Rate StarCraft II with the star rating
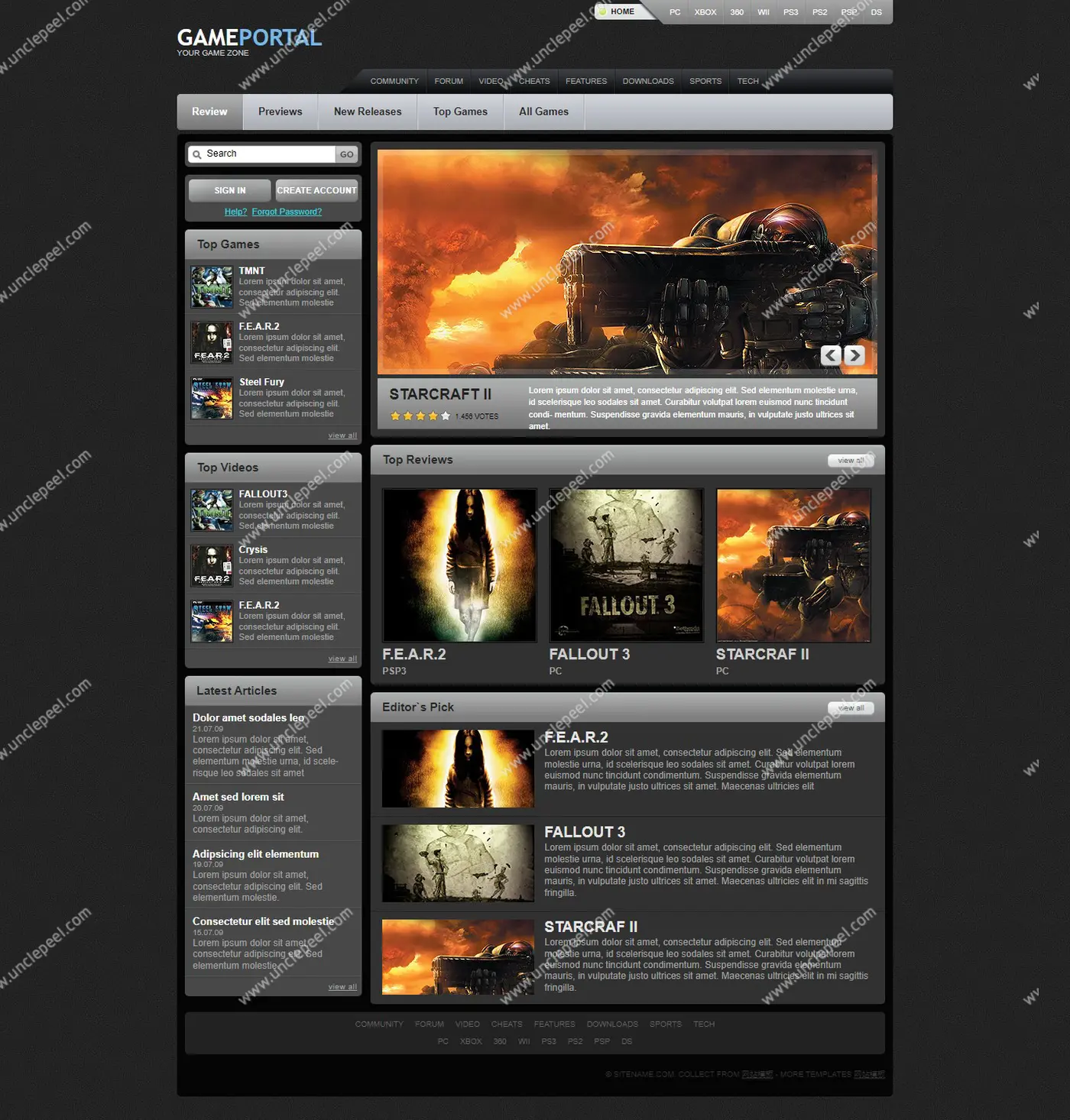 point(420,416)
